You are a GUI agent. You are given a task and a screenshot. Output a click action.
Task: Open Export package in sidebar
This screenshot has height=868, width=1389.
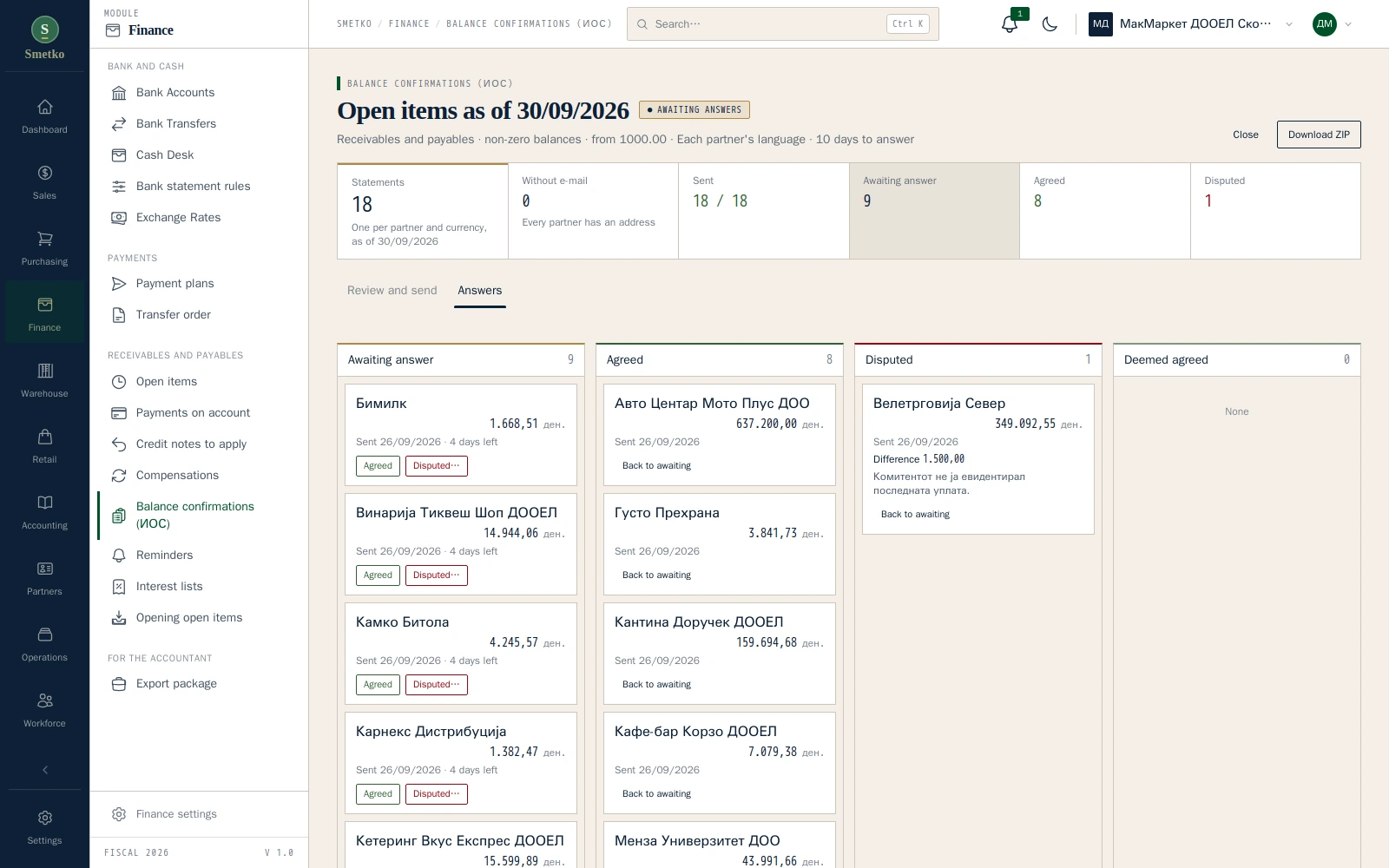(x=199, y=684)
